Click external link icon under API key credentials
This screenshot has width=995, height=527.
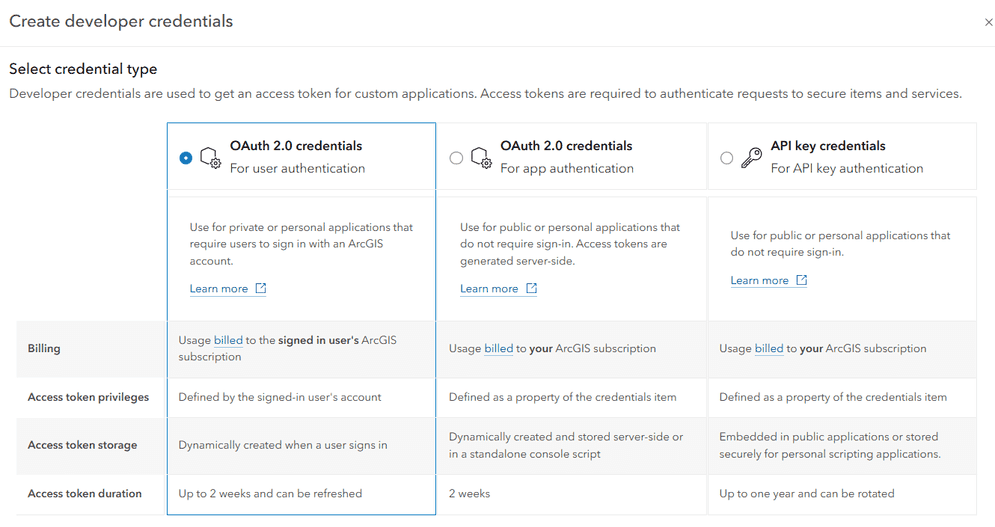pyautogui.click(x=801, y=280)
